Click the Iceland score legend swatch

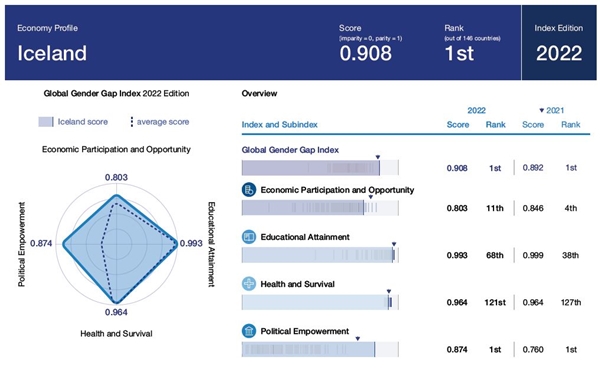pos(46,122)
